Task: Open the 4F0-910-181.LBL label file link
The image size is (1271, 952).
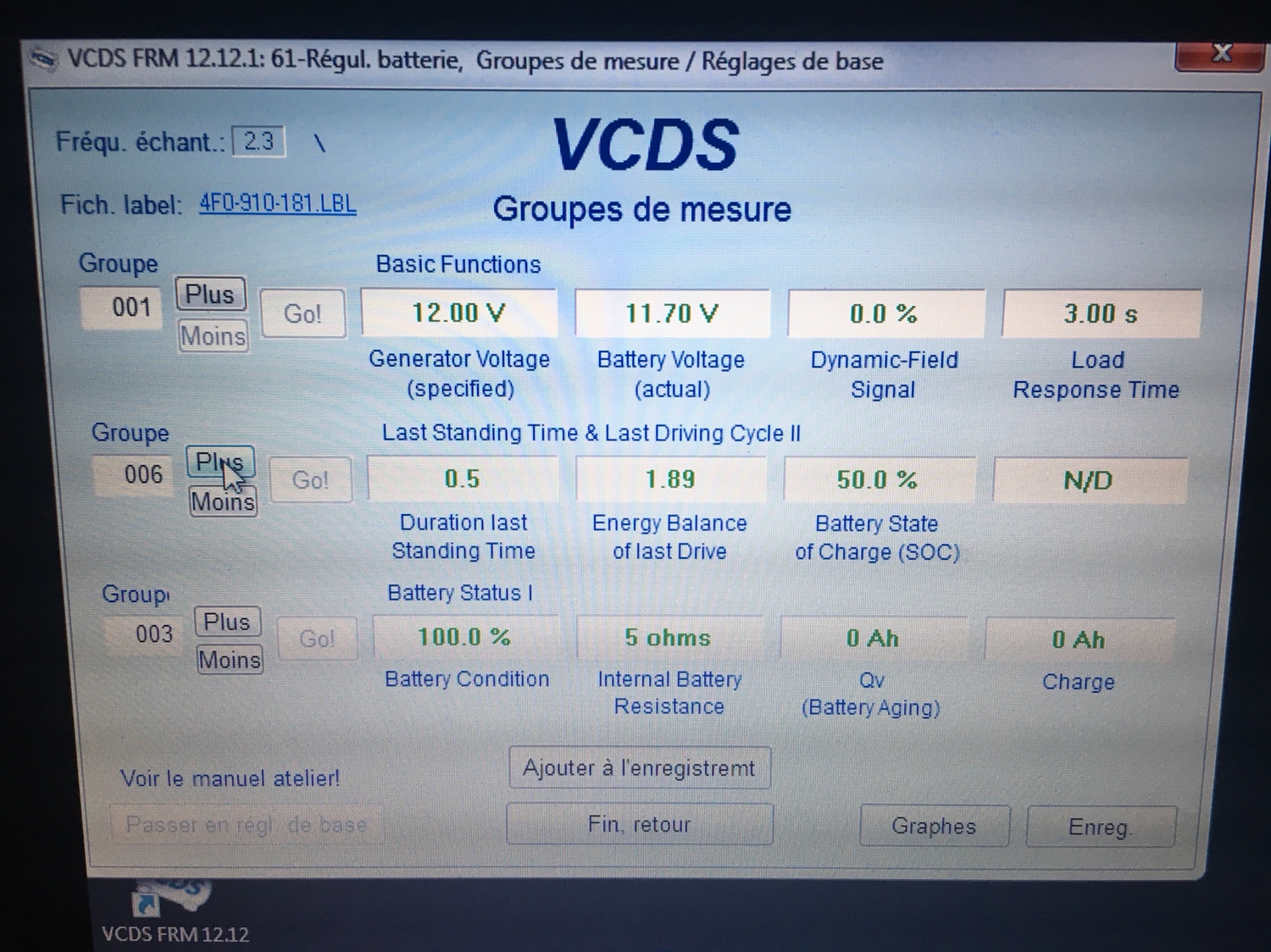Action: (277, 204)
